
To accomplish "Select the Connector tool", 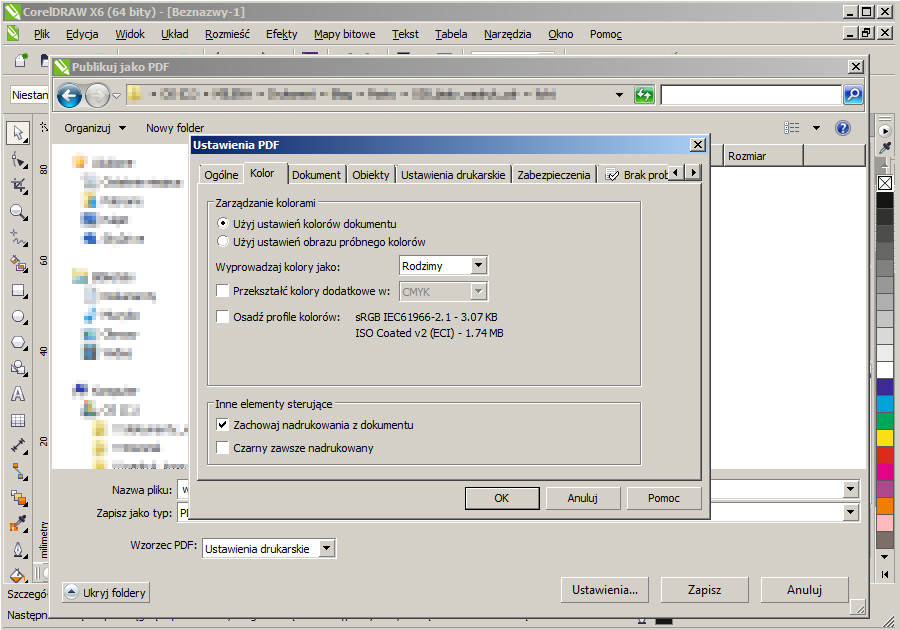I will pos(18,472).
